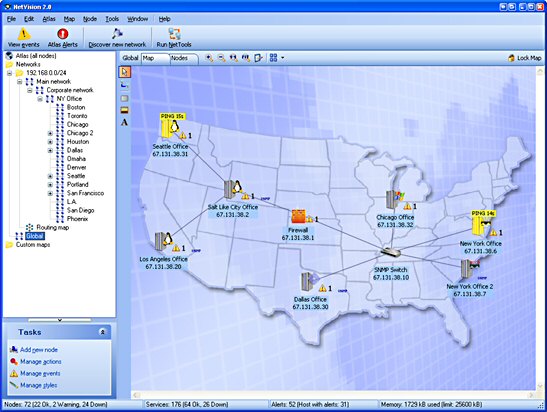
Task: Click the New York Office 2 server icon
Action: point(470,269)
